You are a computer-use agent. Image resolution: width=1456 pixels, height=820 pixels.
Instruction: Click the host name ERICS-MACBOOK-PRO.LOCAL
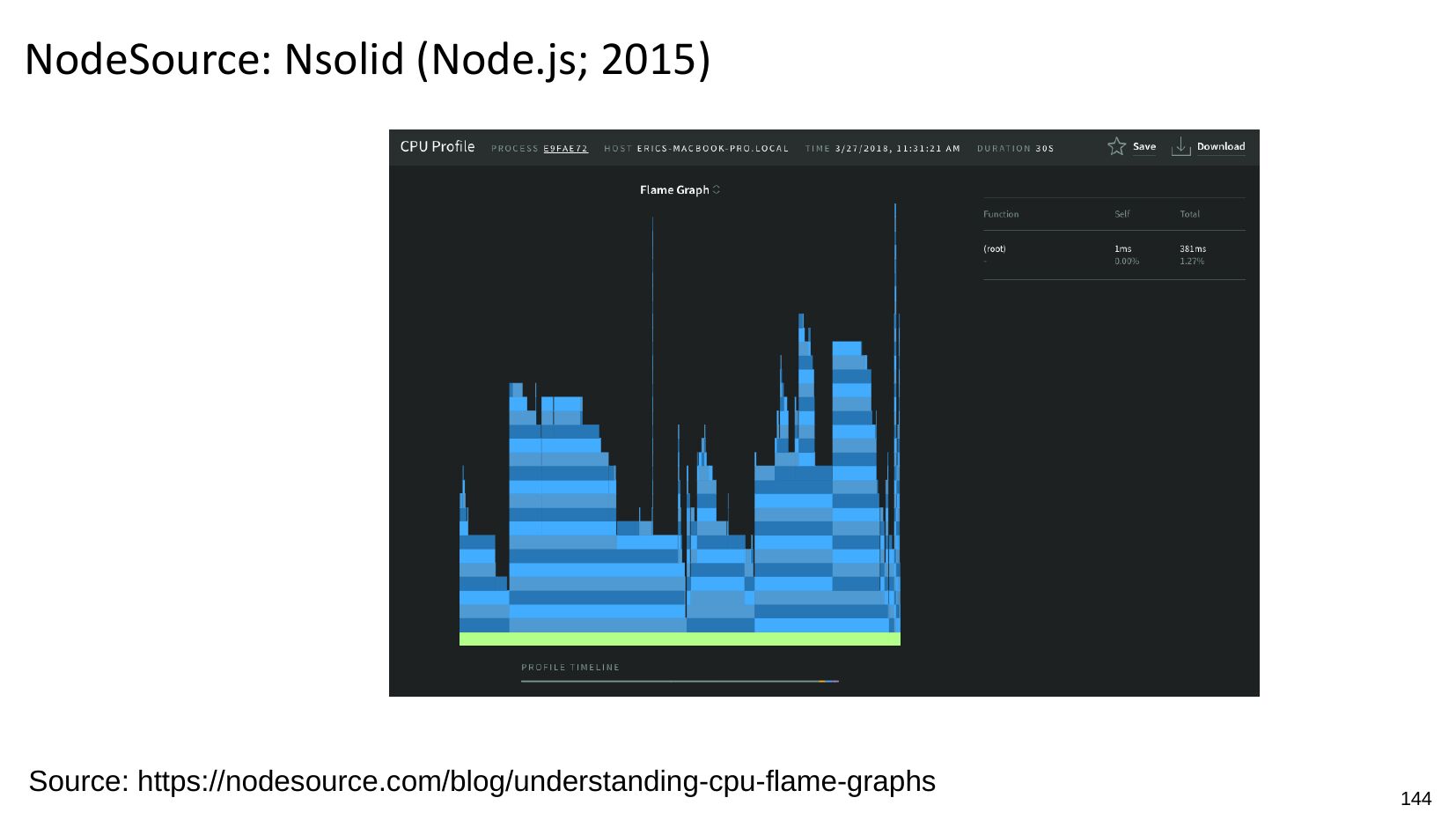(x=712, y=149)
